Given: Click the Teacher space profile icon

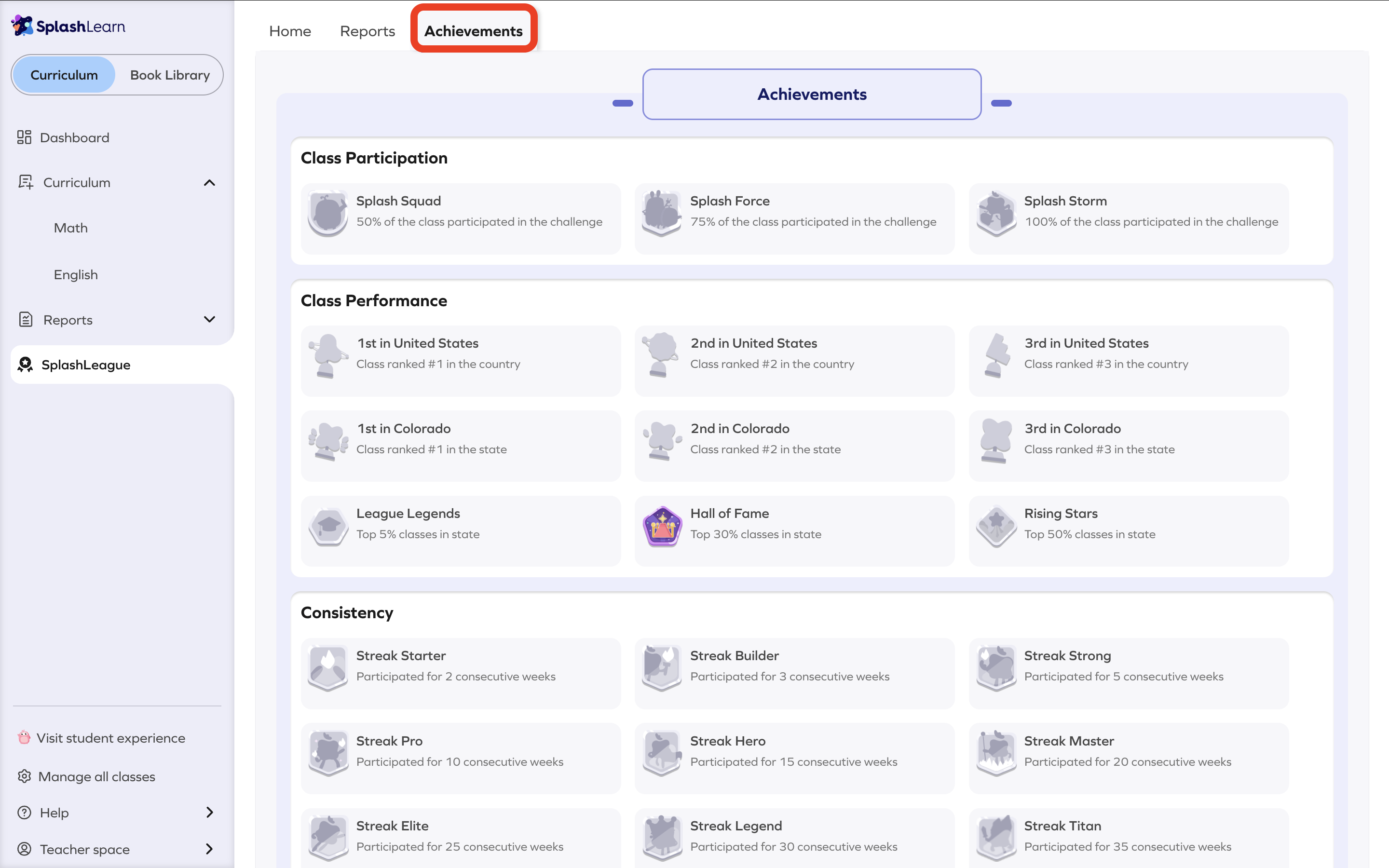Looking at the screenshot, I should coord(24,849).
